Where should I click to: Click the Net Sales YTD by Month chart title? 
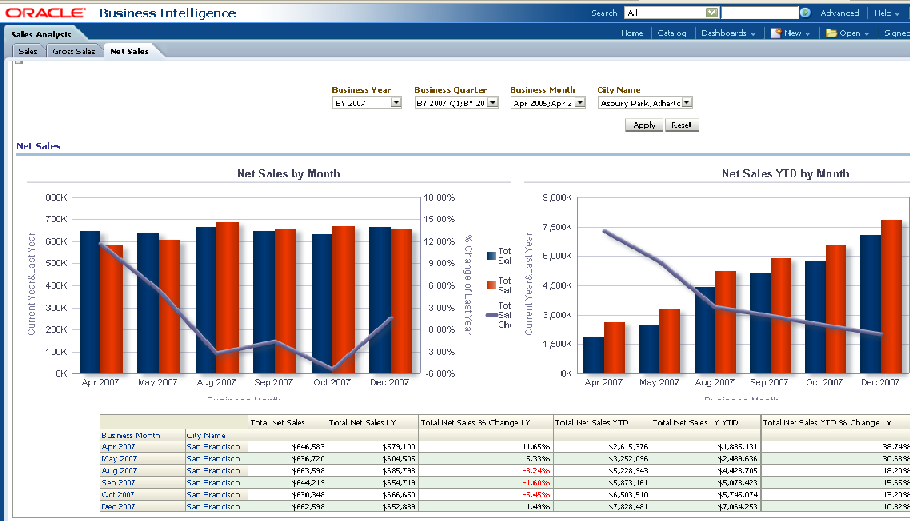785,173
